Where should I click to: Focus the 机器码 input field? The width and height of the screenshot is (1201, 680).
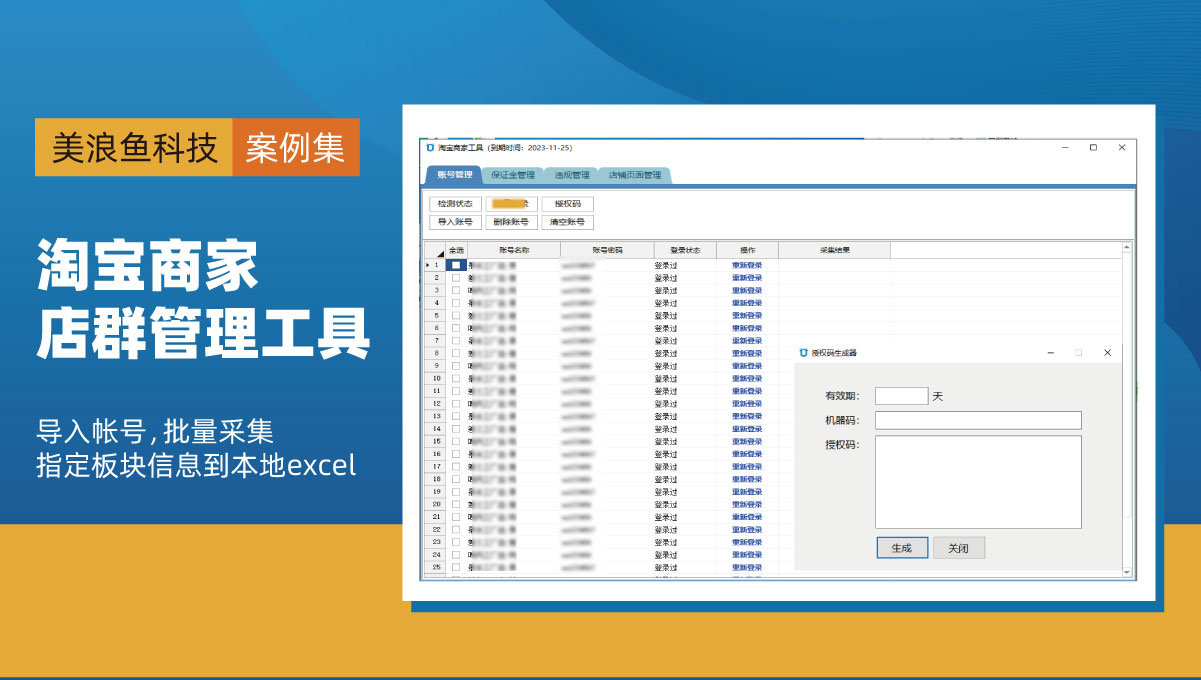click(977, 420)
